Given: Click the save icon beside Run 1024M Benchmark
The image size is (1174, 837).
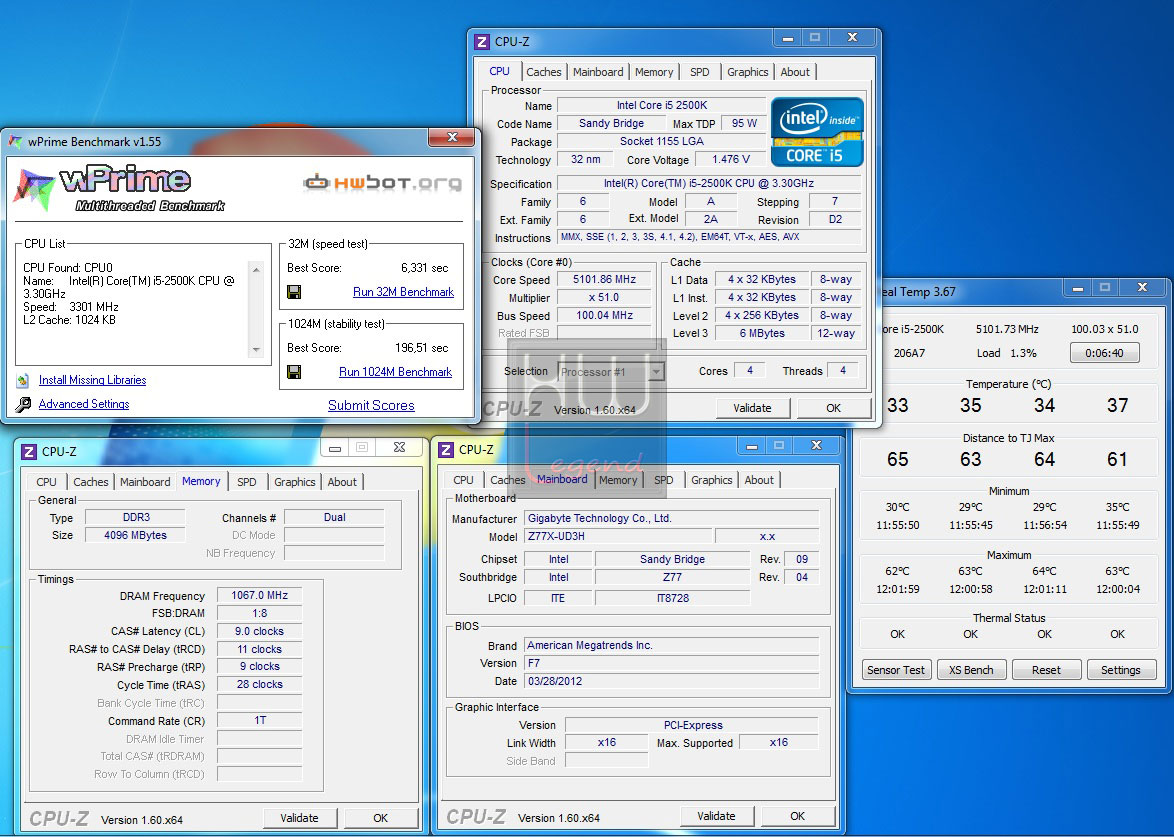Looking at the screenshot, I should pos(294,372).
